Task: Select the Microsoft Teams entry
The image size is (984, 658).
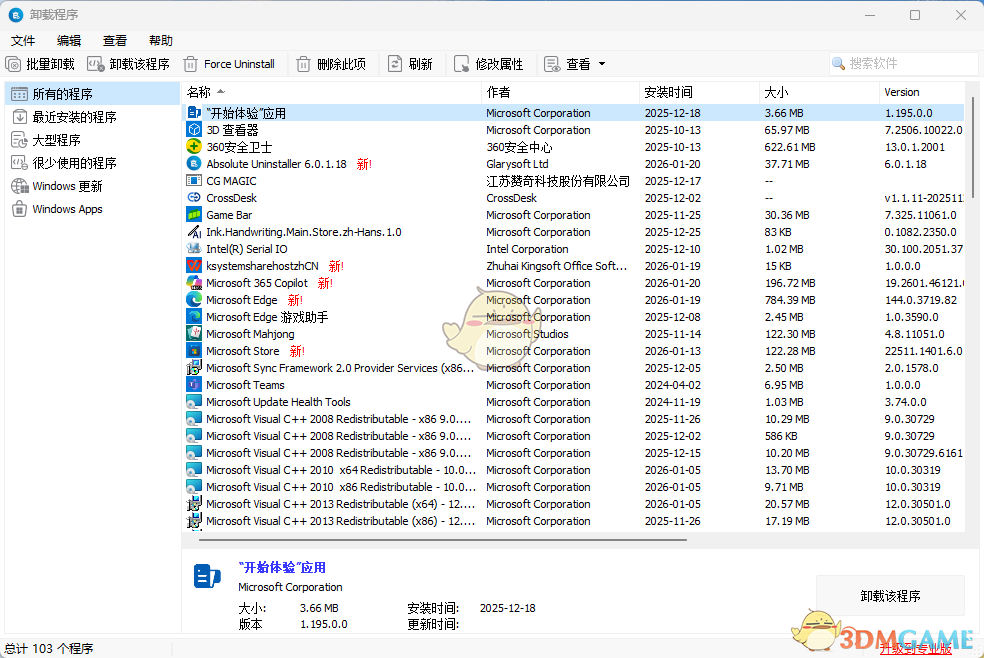Action: (246, 385)
